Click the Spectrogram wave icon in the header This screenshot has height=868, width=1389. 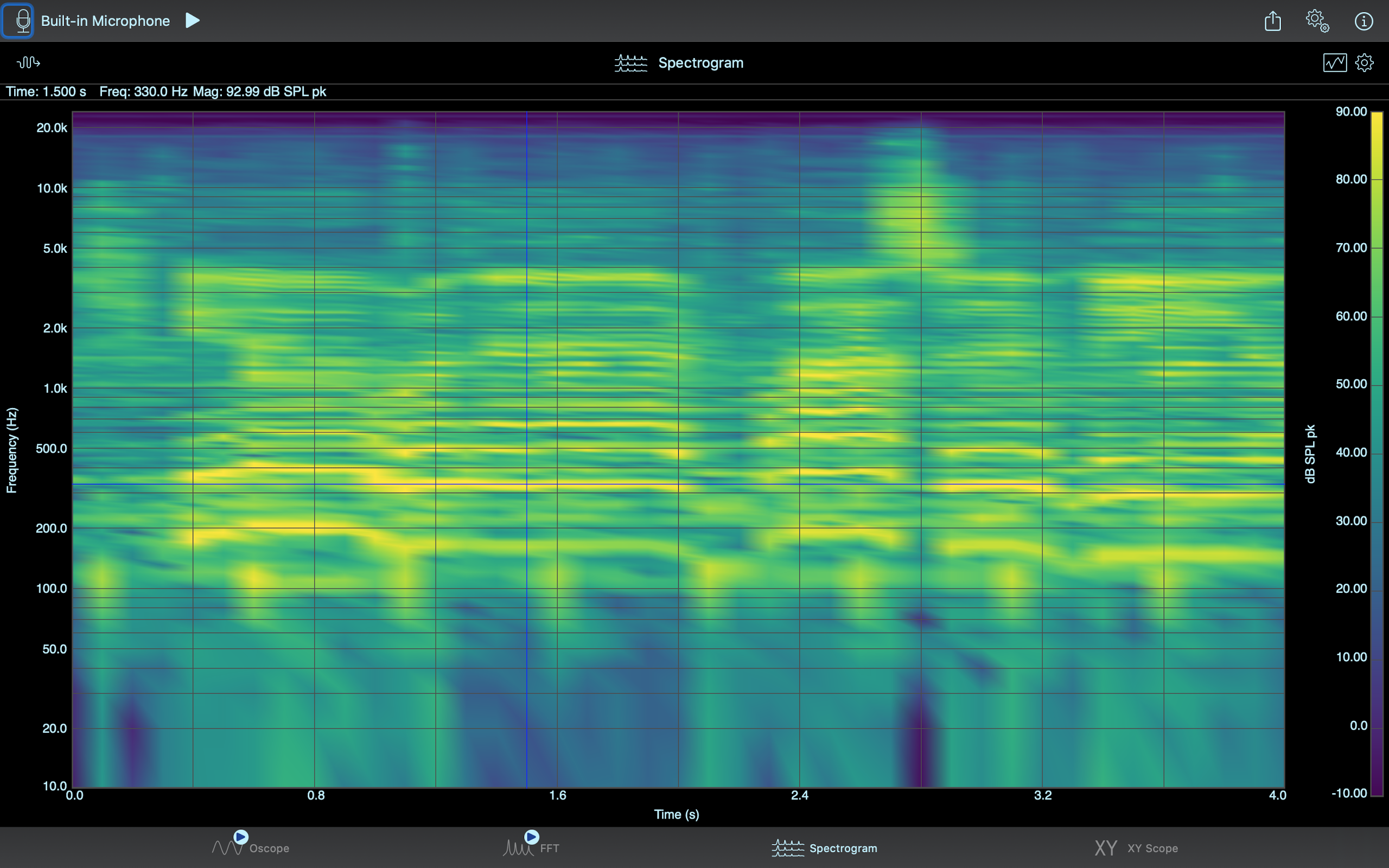(x=630, y=62)
